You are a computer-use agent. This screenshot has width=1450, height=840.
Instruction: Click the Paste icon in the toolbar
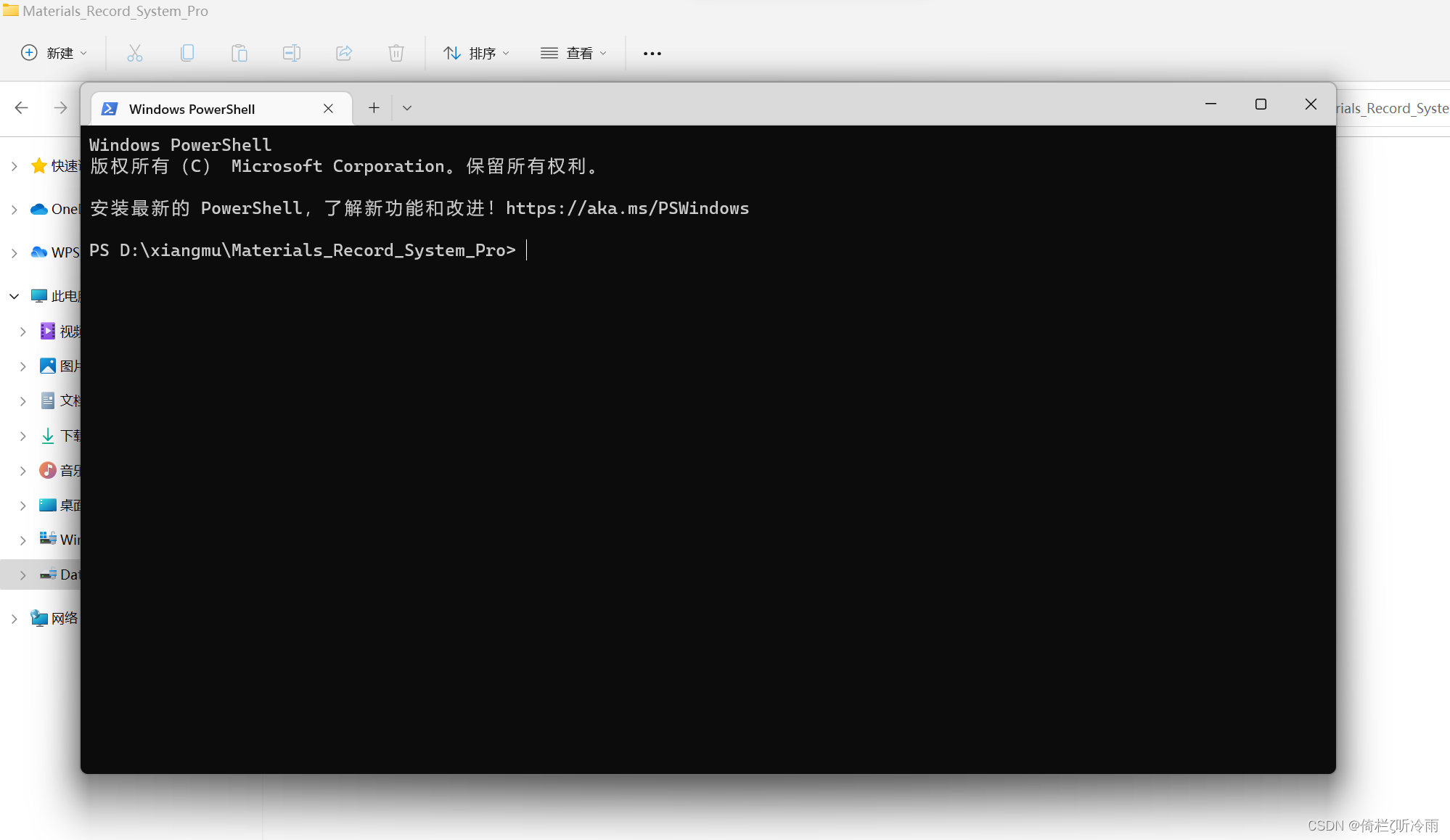click(x=239, y=52)
